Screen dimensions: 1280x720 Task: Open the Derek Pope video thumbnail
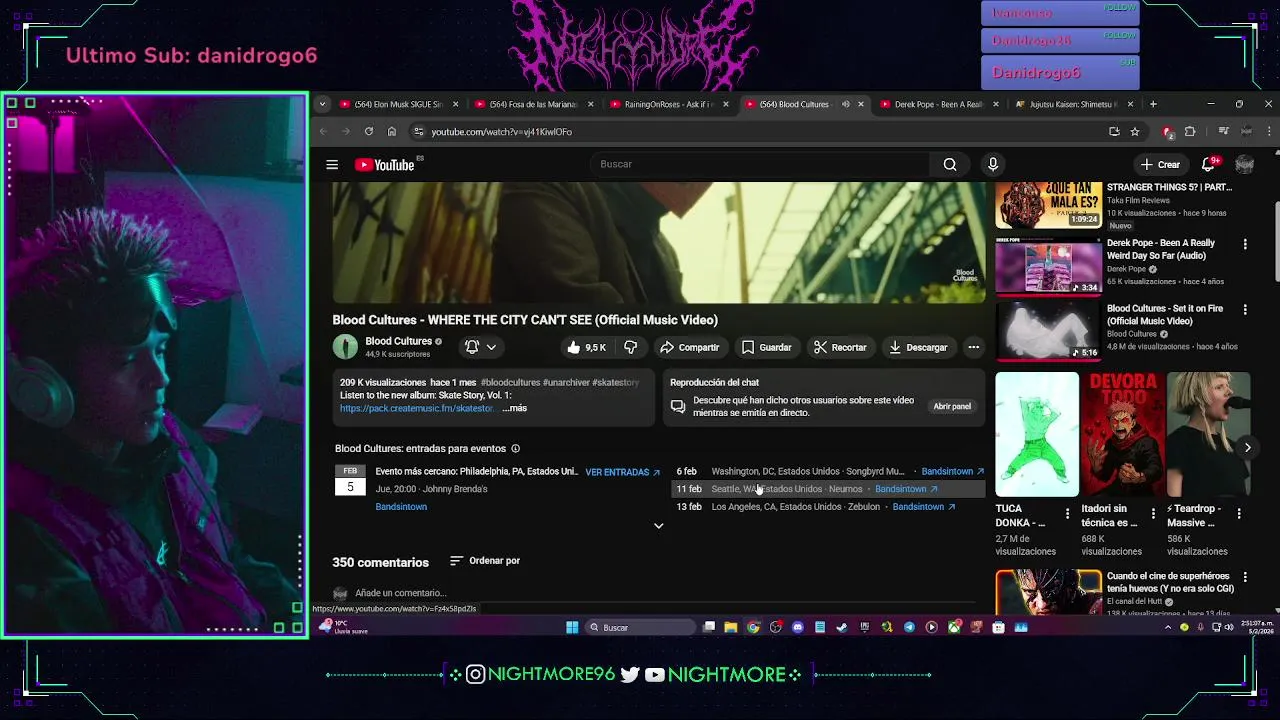coord(1048,266)
